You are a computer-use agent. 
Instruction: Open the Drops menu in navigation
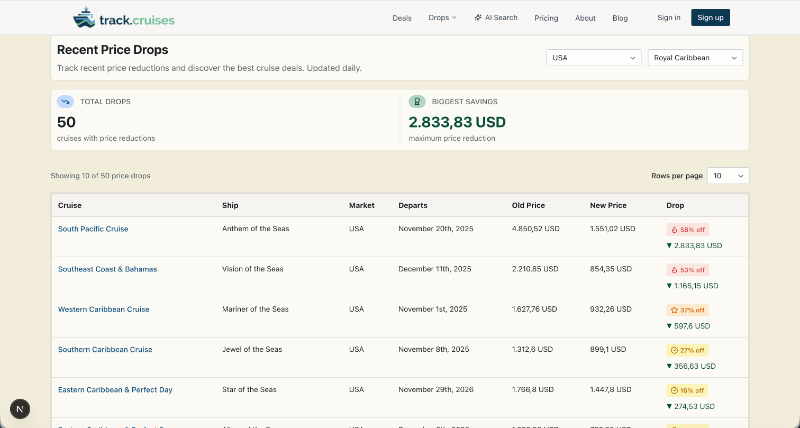click(441, 18)
